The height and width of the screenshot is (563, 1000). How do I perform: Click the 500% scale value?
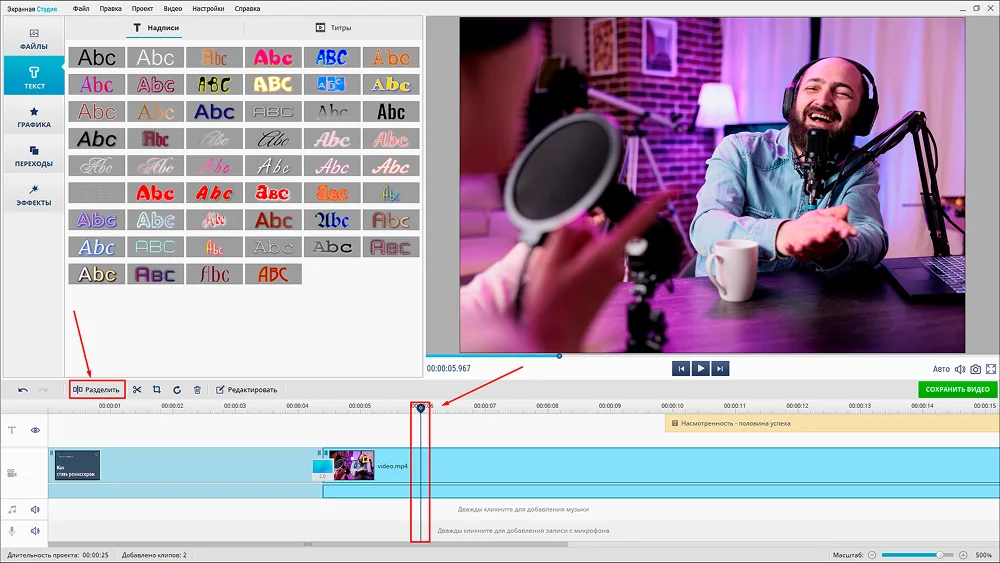[984, 555]
